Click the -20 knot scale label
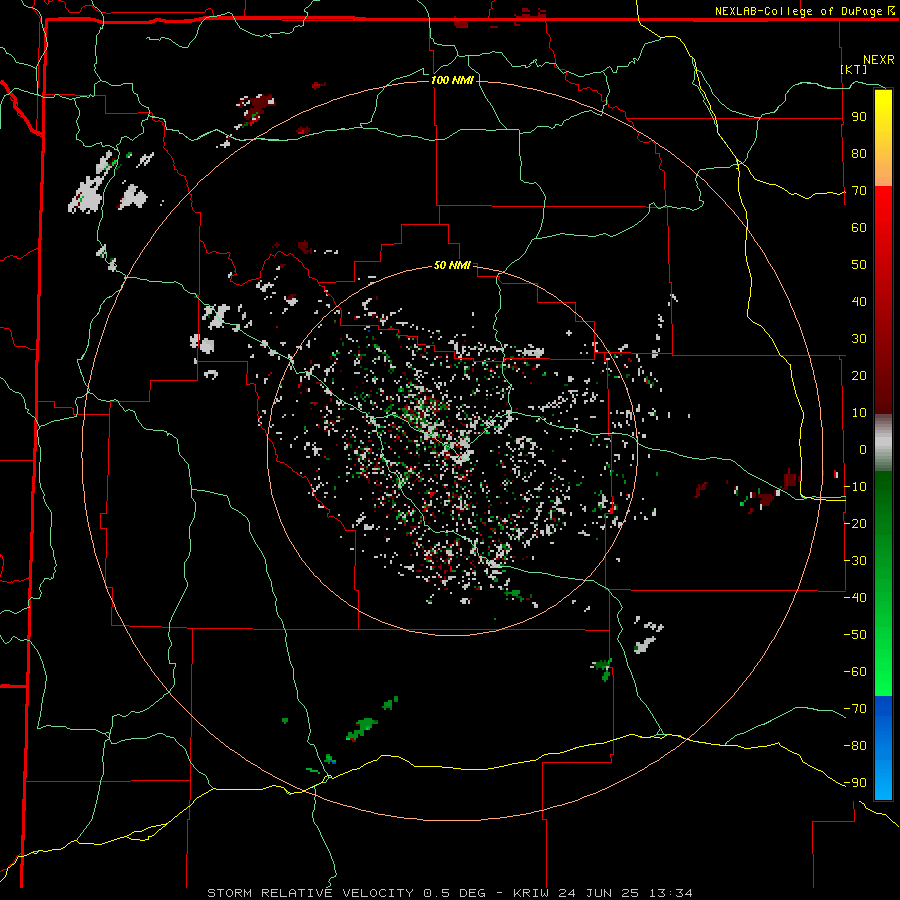This screenshot has width=900, height=900. tap(855, 524)
